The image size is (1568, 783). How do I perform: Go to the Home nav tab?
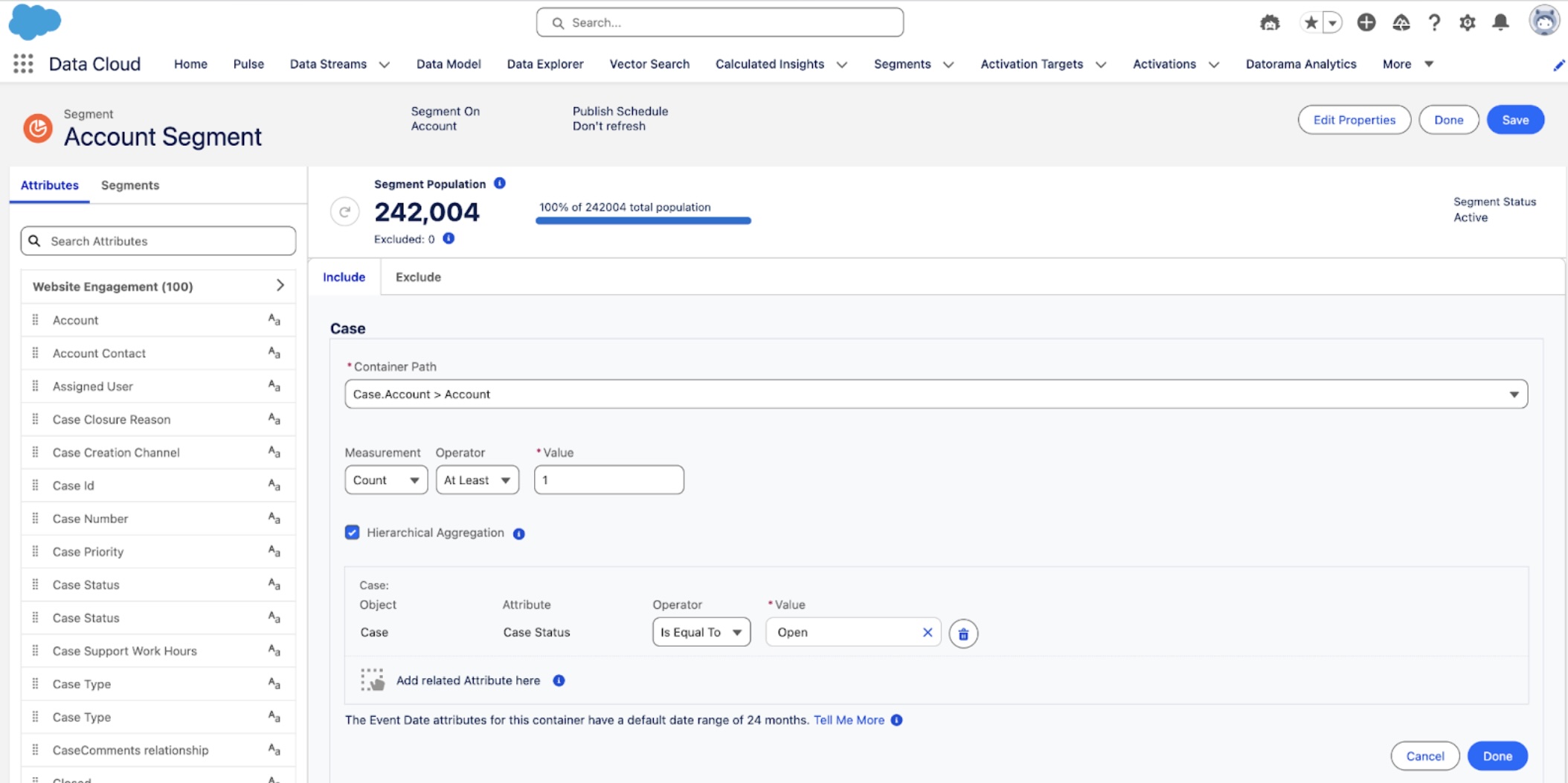pos(190,64)
